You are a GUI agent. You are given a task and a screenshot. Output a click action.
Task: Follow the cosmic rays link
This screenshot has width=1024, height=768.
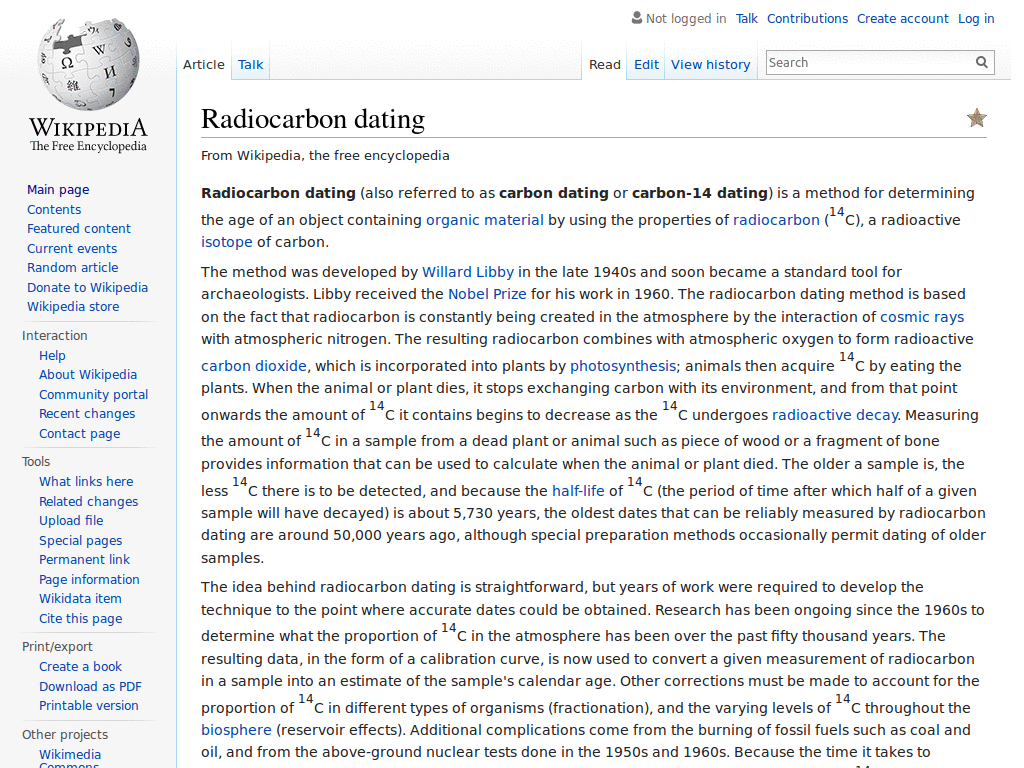[x=922, y=317]
